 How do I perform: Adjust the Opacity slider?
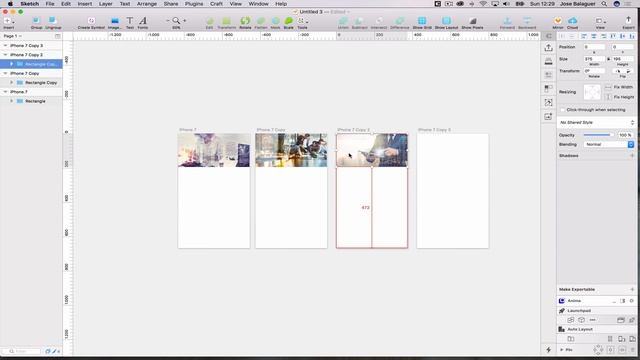point(598,135)
